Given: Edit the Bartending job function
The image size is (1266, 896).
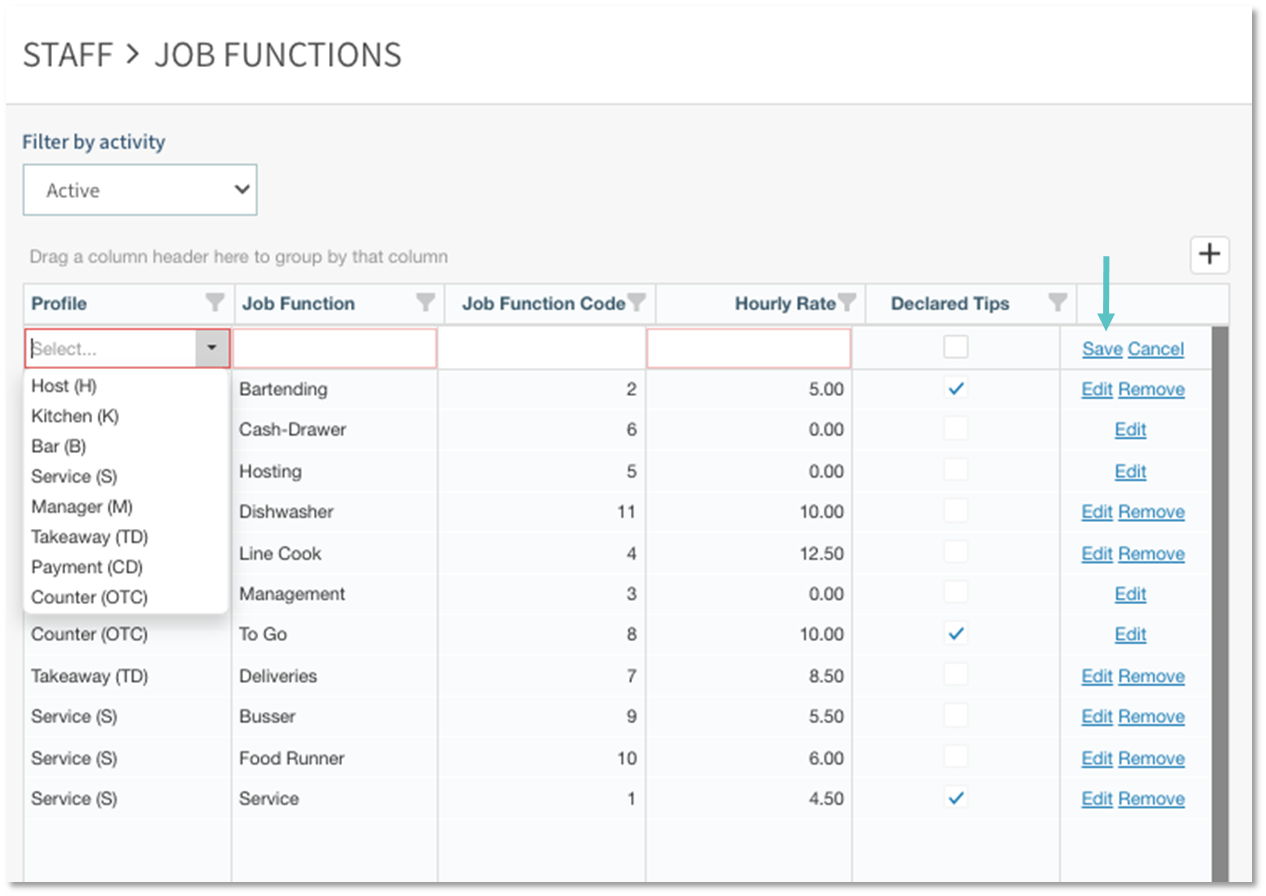Looking at the screenshot, I should (1097, 390).
